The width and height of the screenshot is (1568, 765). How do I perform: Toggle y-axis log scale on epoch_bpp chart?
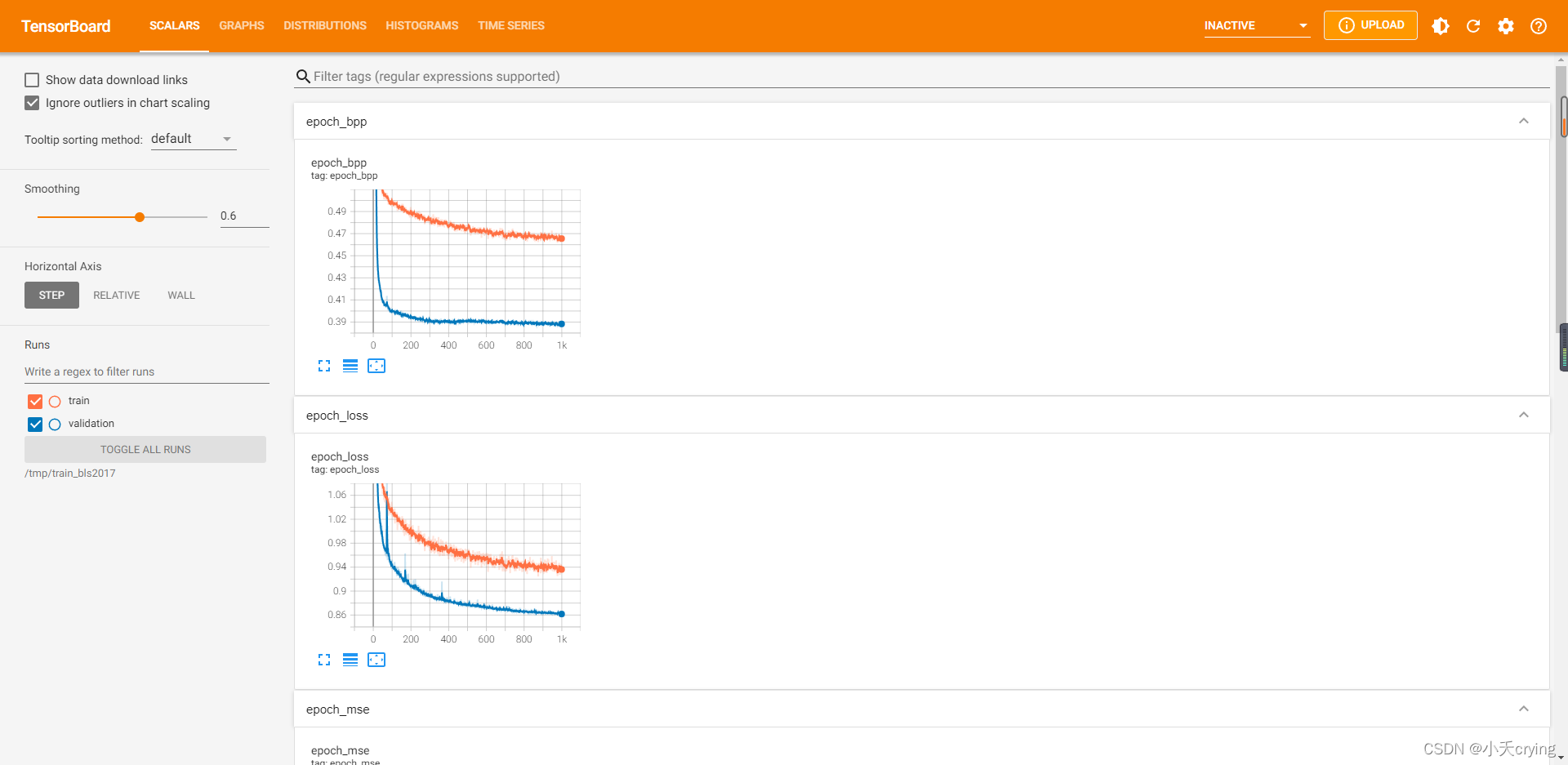350,366
